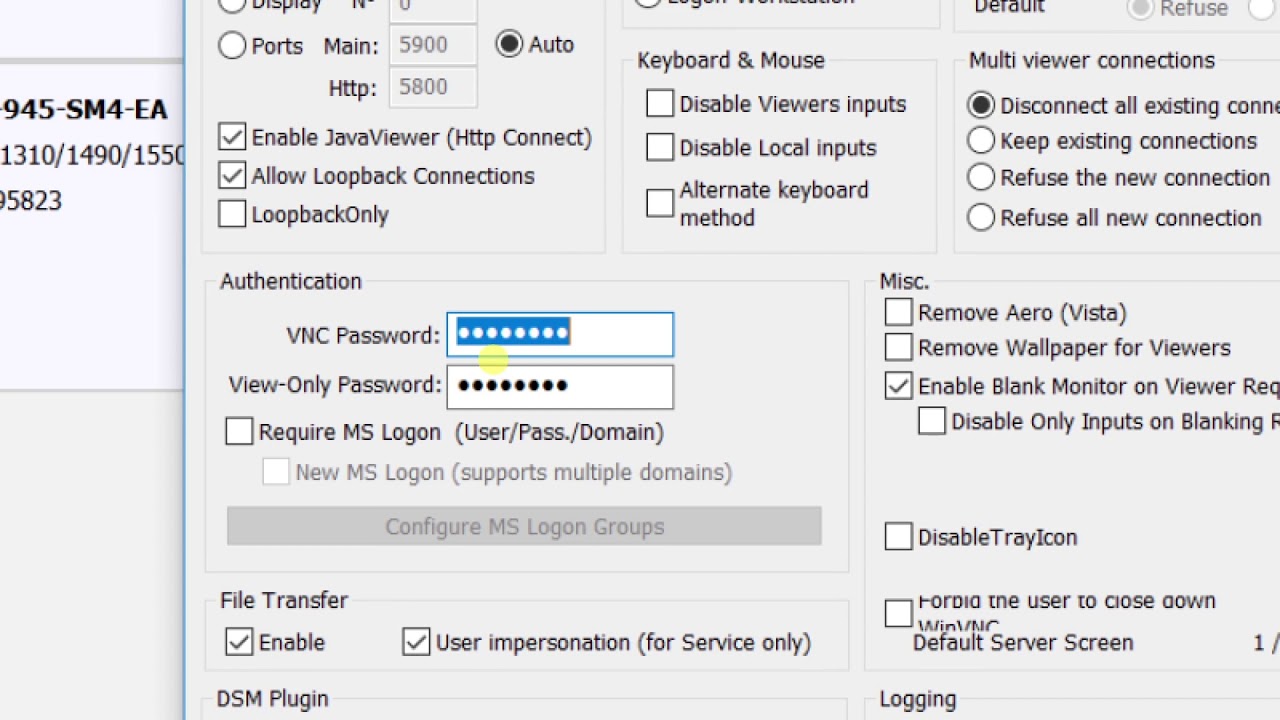The height and width of the screenshot is (720, 1280).
Task: Uncheck Allow Loopback Connections
Action: tap(232, 176)
